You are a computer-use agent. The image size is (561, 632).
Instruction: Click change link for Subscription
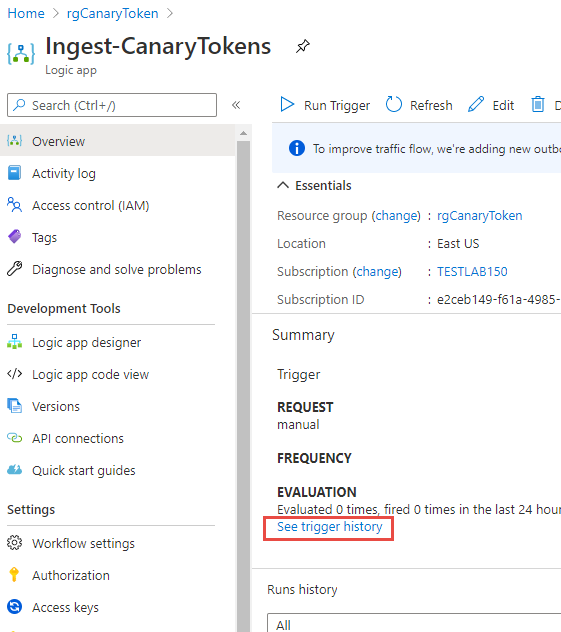click(377, 272)
